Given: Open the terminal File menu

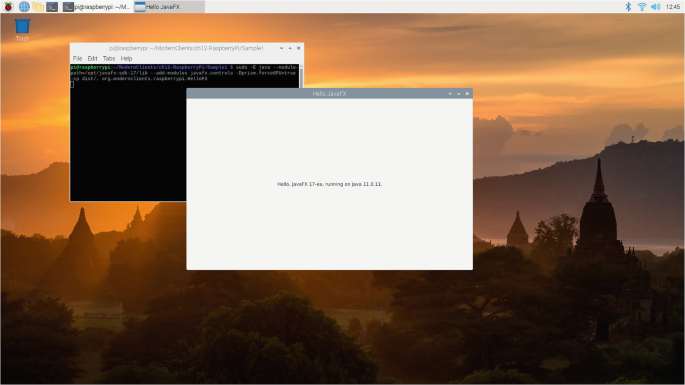Looking at the screenshot, I should (x=77, y=58).
